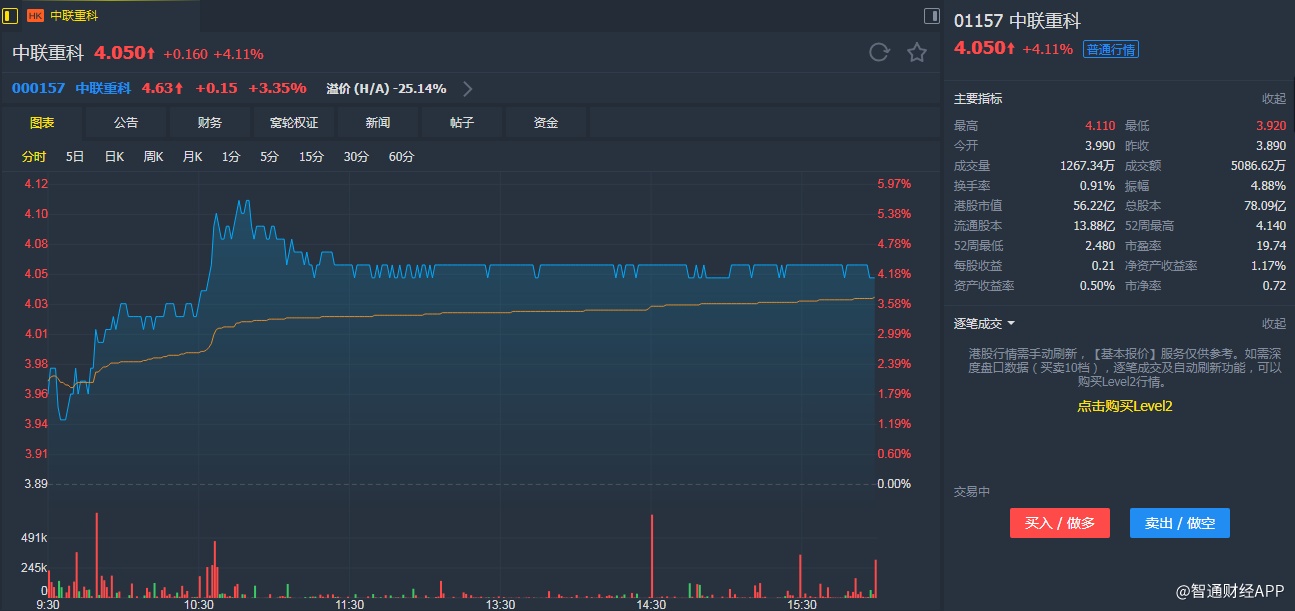
Task: Select the 5日 chart period
Action: click(75, 157)
